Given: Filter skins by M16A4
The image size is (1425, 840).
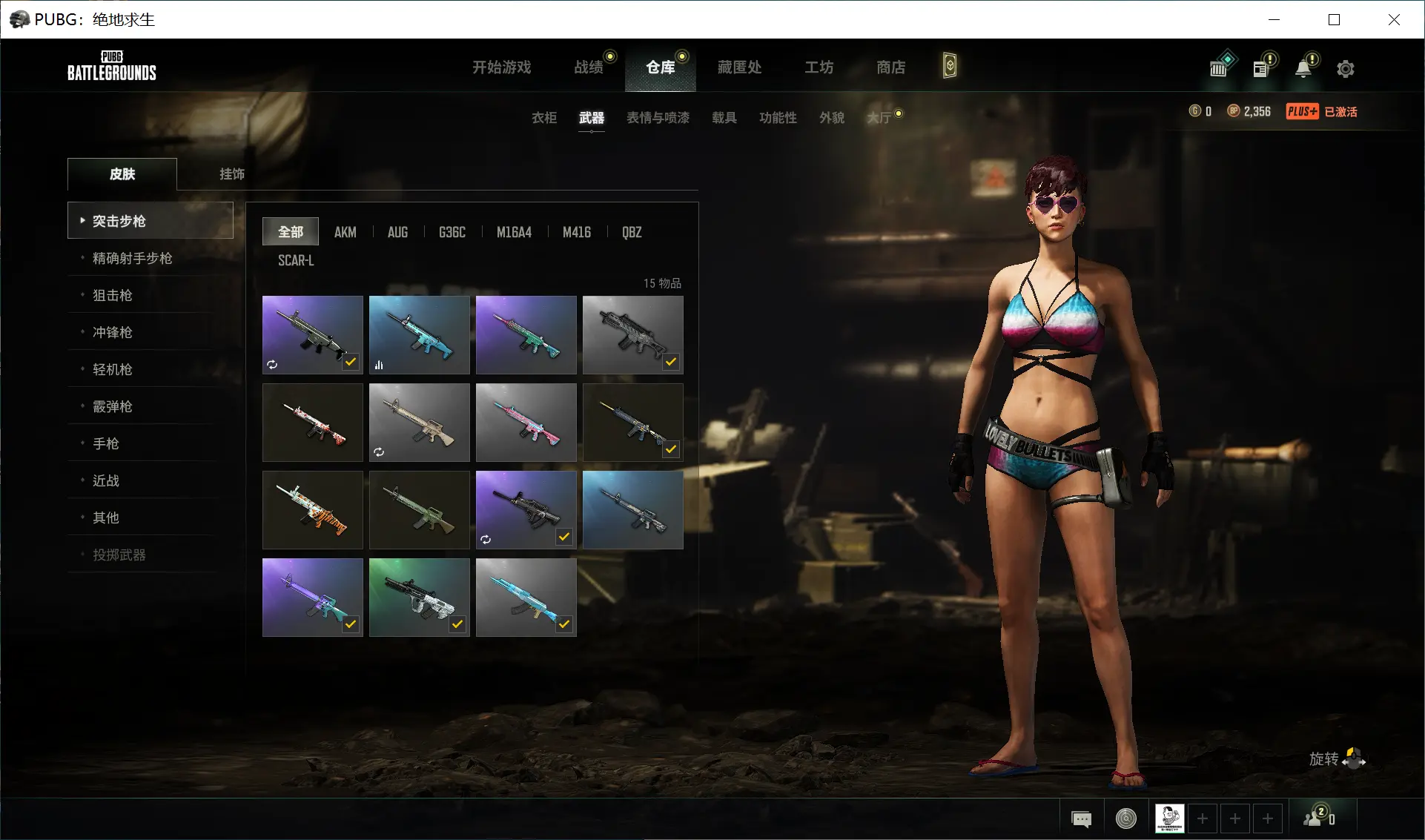Looking at the screenshot, I should point(514,232).
